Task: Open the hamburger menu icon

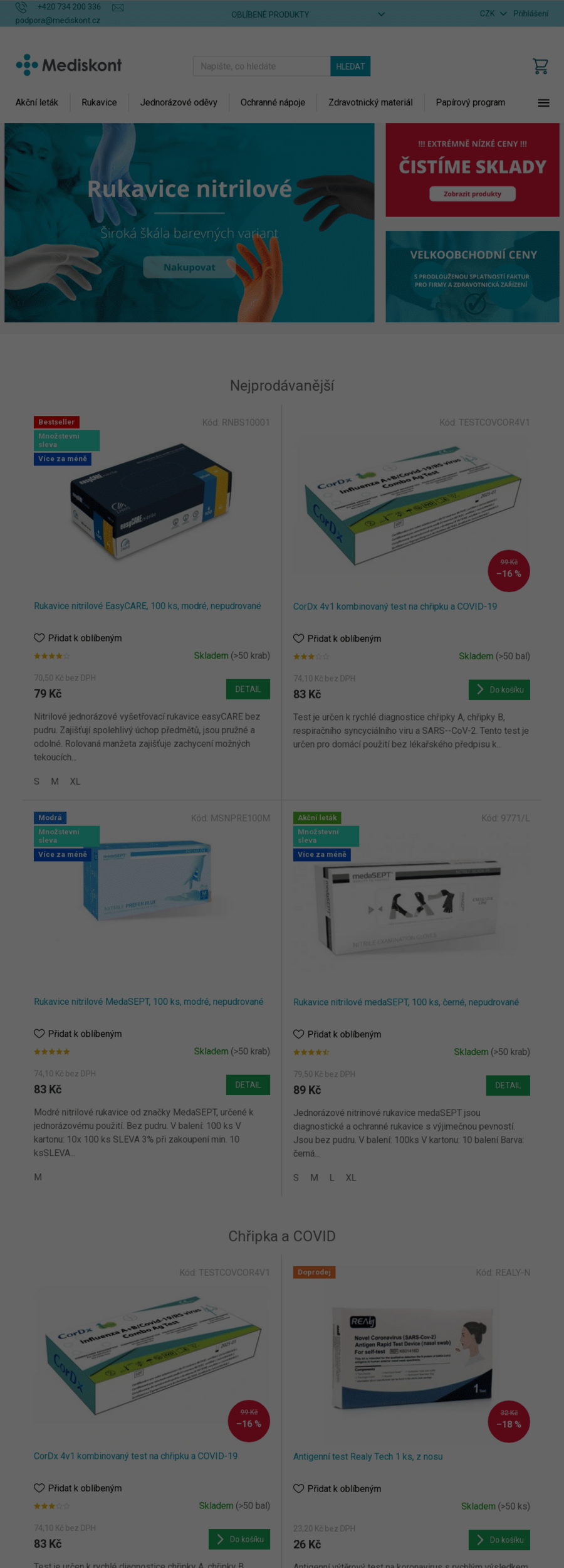Action: click(x=543, y=103)
